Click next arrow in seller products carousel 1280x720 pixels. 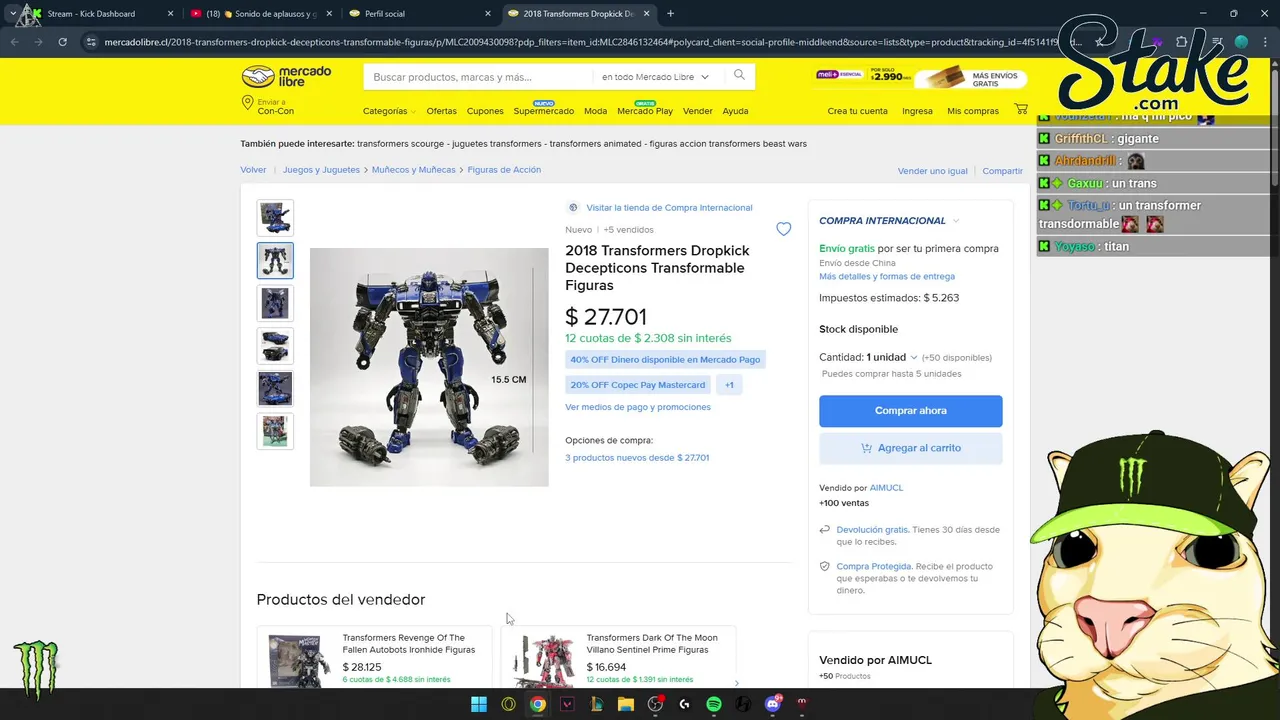737,683
